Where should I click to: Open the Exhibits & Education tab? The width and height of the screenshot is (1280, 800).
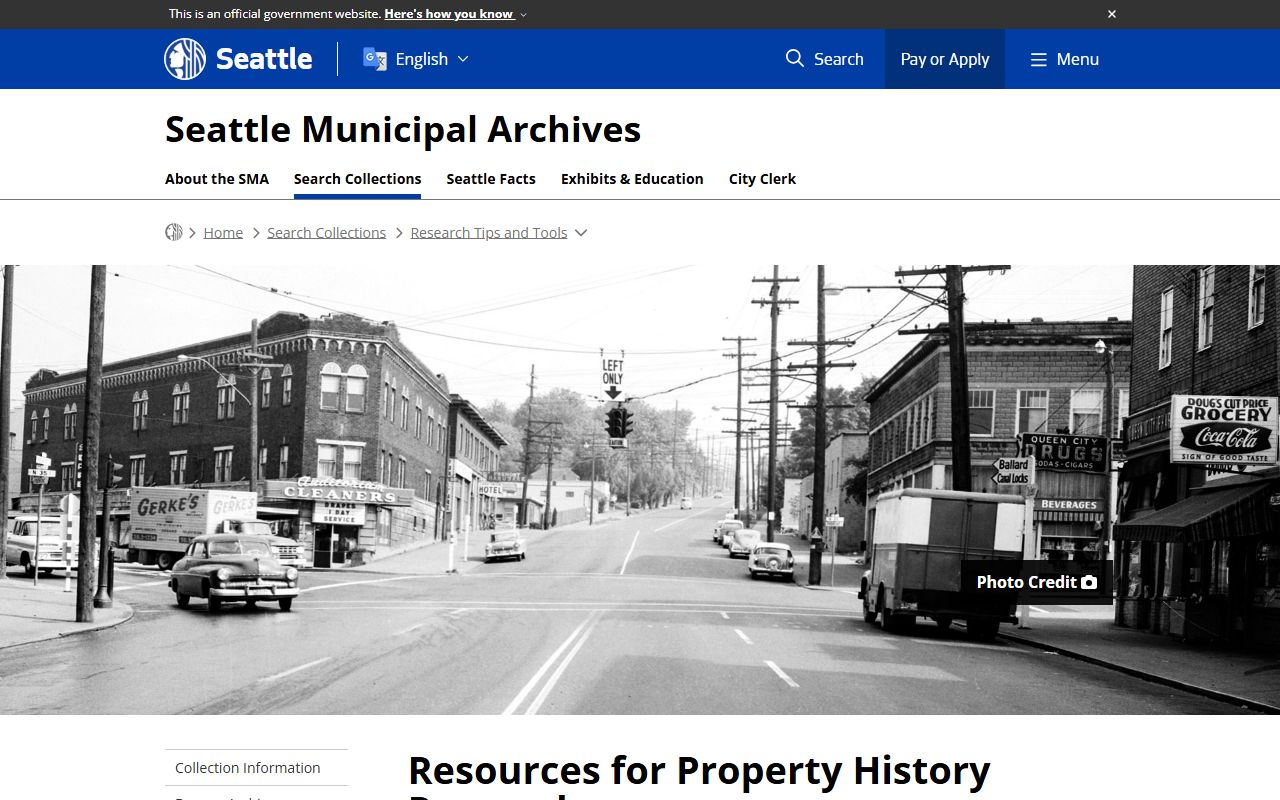point(632,179)
